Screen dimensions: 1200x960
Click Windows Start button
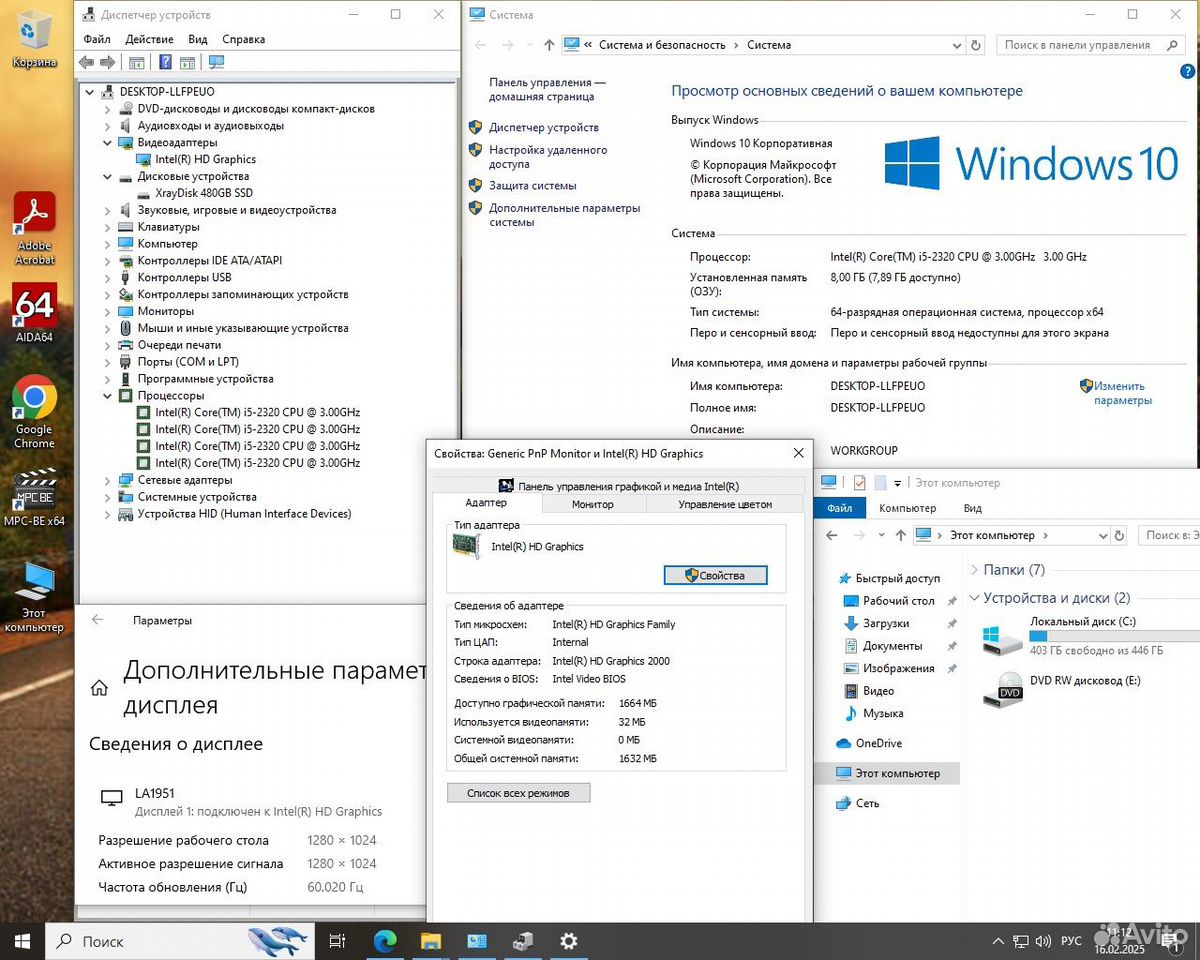point(22,941)
